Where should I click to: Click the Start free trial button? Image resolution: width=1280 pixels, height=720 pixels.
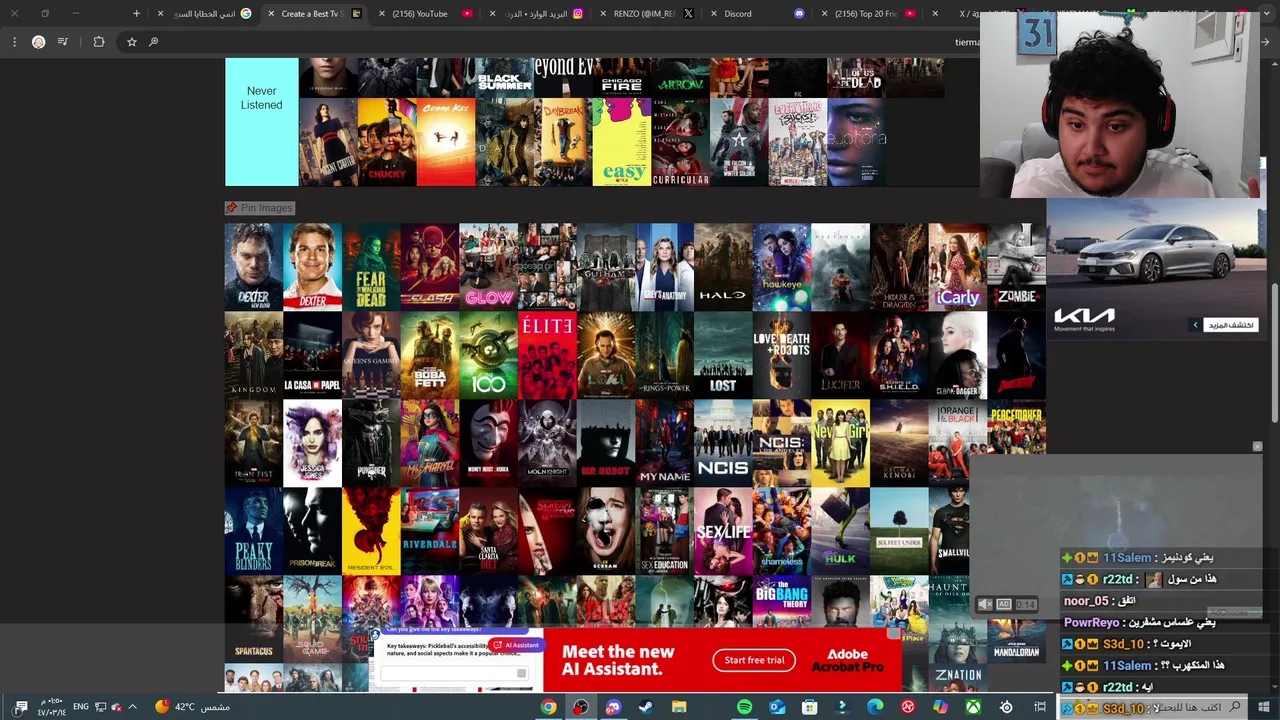point(754,660)
